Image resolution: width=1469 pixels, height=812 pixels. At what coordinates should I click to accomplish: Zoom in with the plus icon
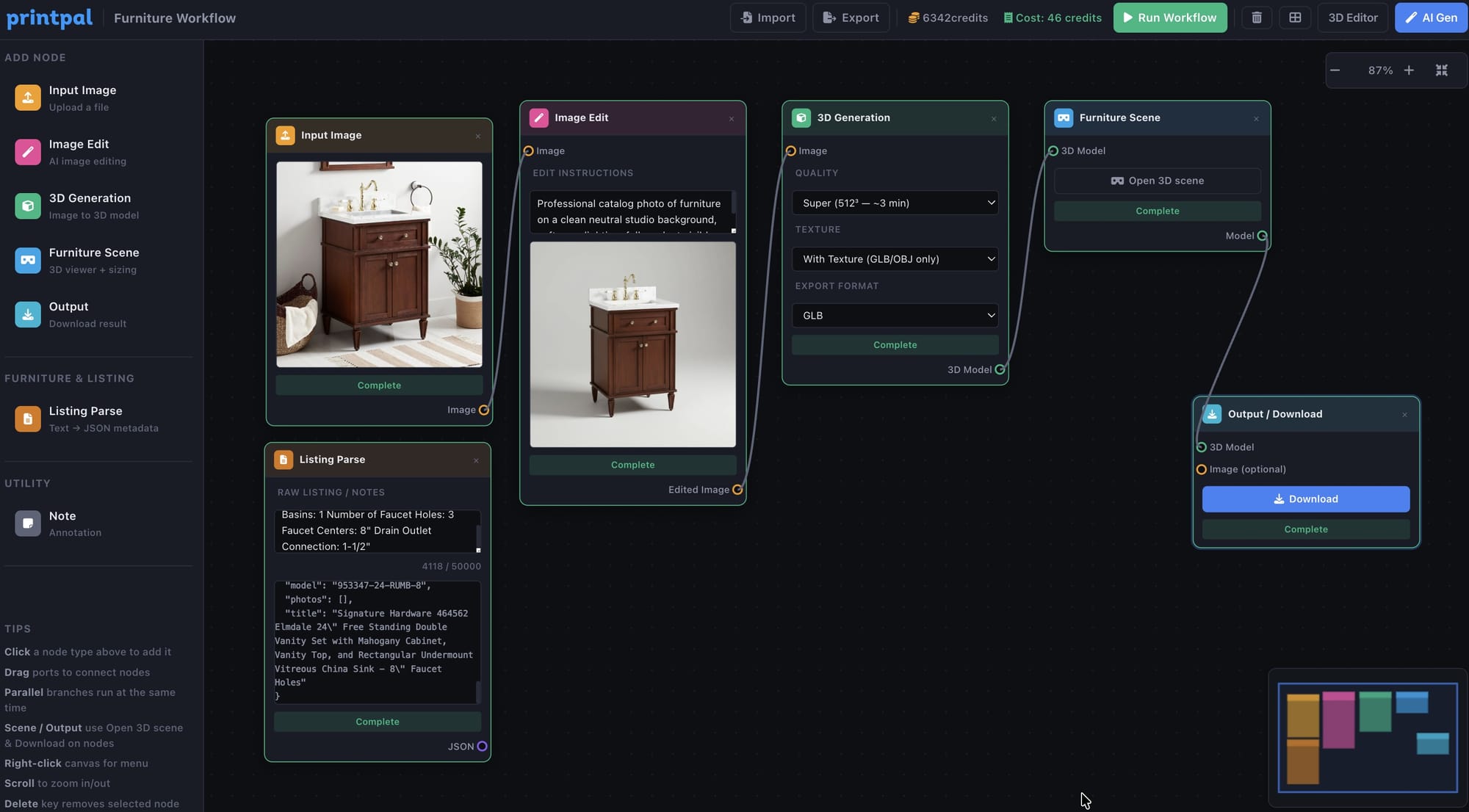(x=1409, y=70)
